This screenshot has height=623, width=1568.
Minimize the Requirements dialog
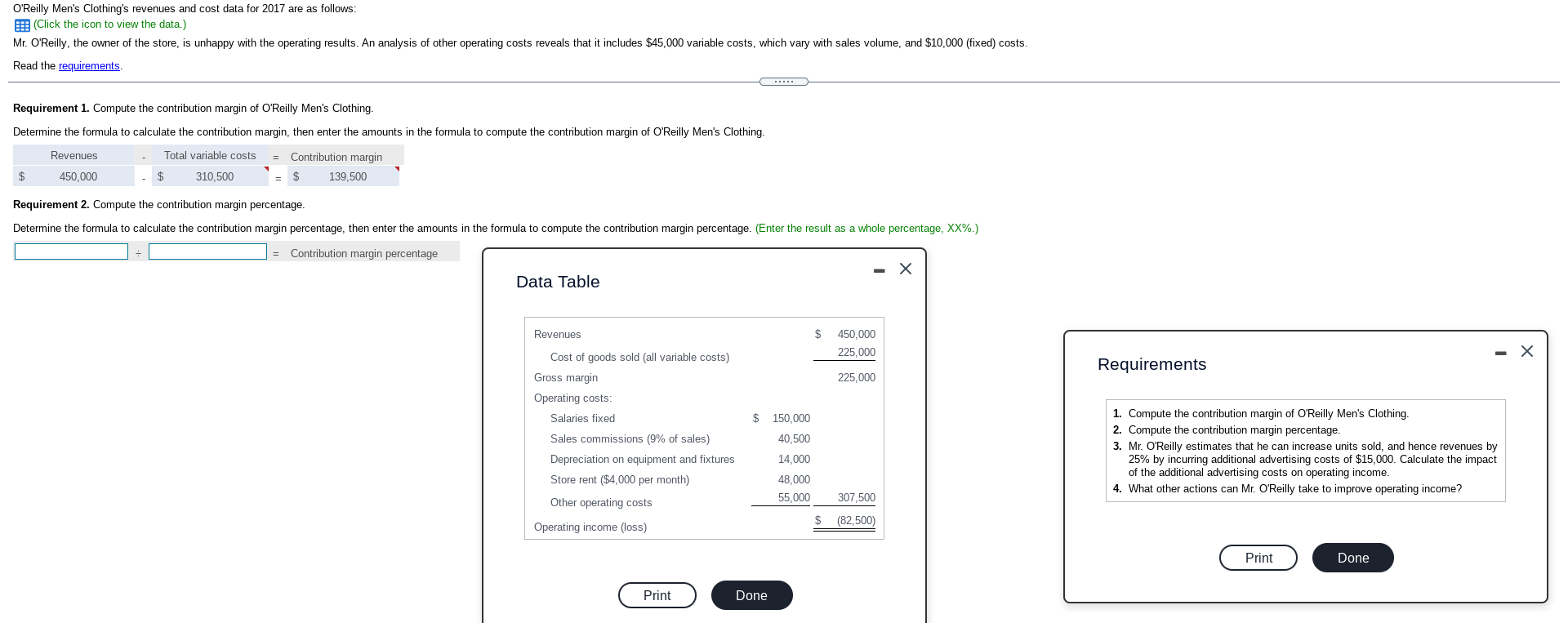click(1499, 352)
